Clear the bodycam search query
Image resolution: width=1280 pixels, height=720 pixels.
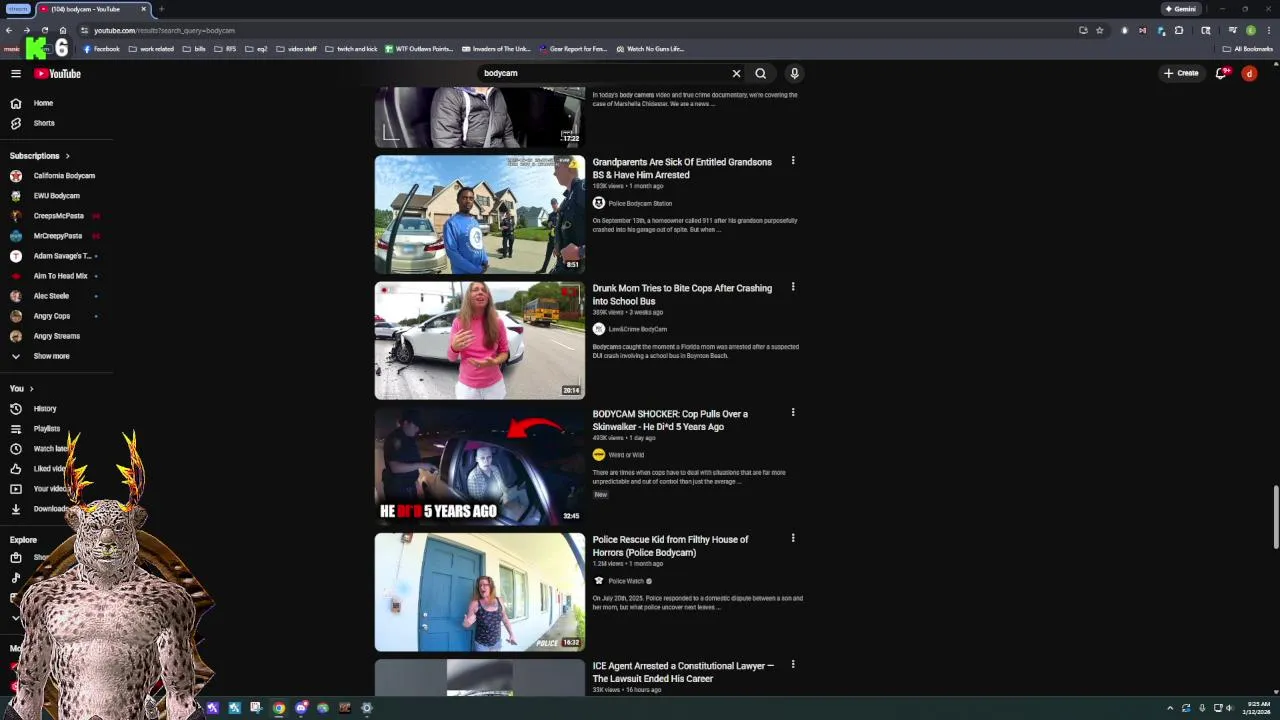tap(736, 73)
